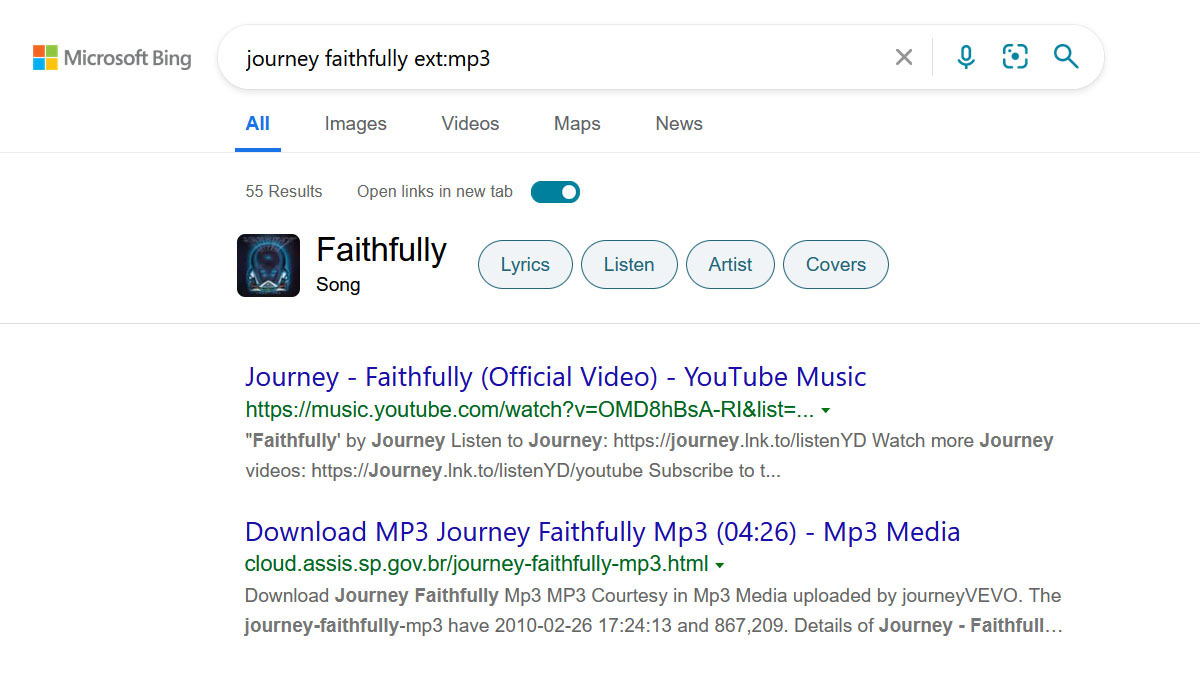This screenshot has width=1200, height=687.
Task: Switch to the News tab
Action: [679, 124]
